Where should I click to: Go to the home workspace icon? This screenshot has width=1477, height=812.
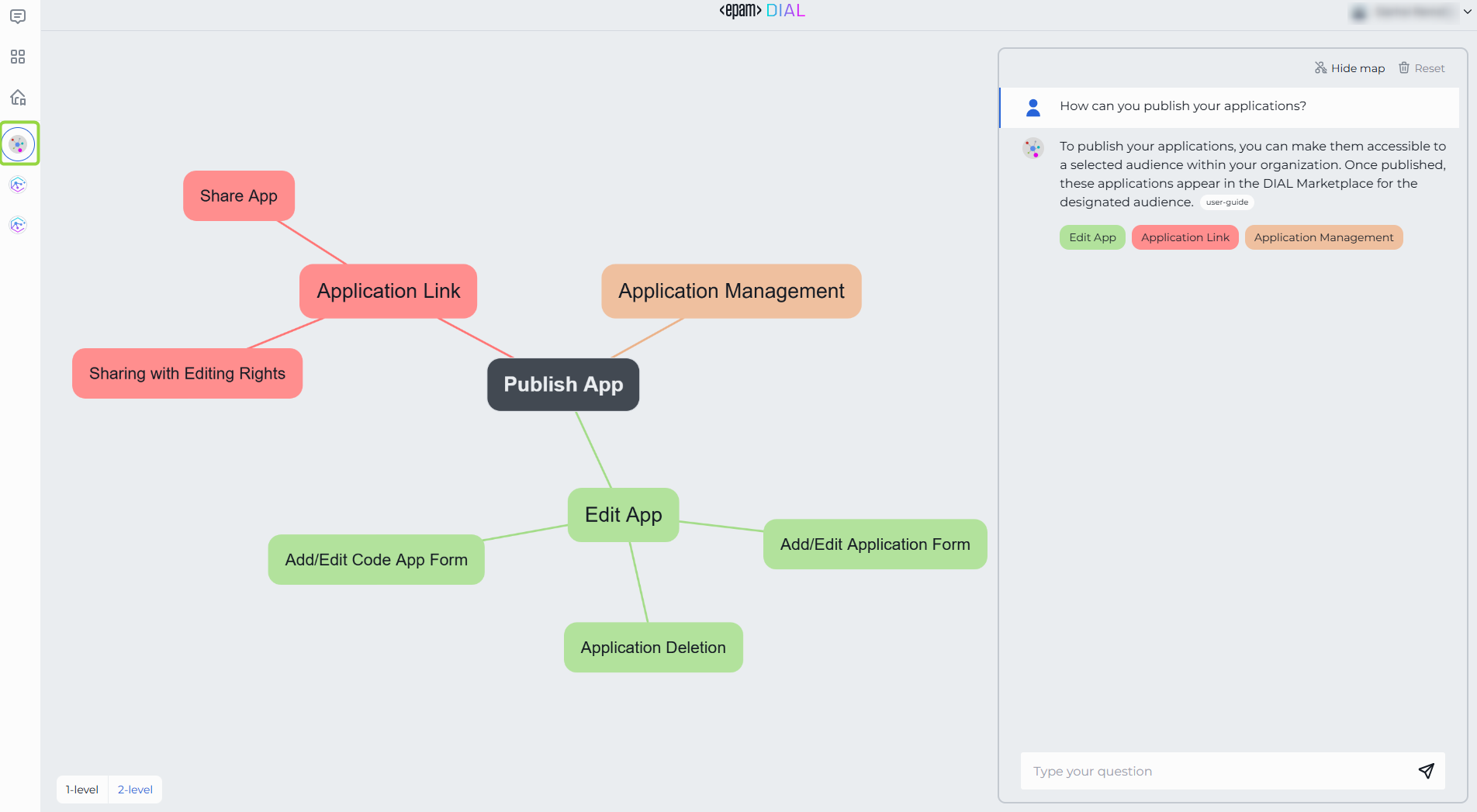[18, 97]
